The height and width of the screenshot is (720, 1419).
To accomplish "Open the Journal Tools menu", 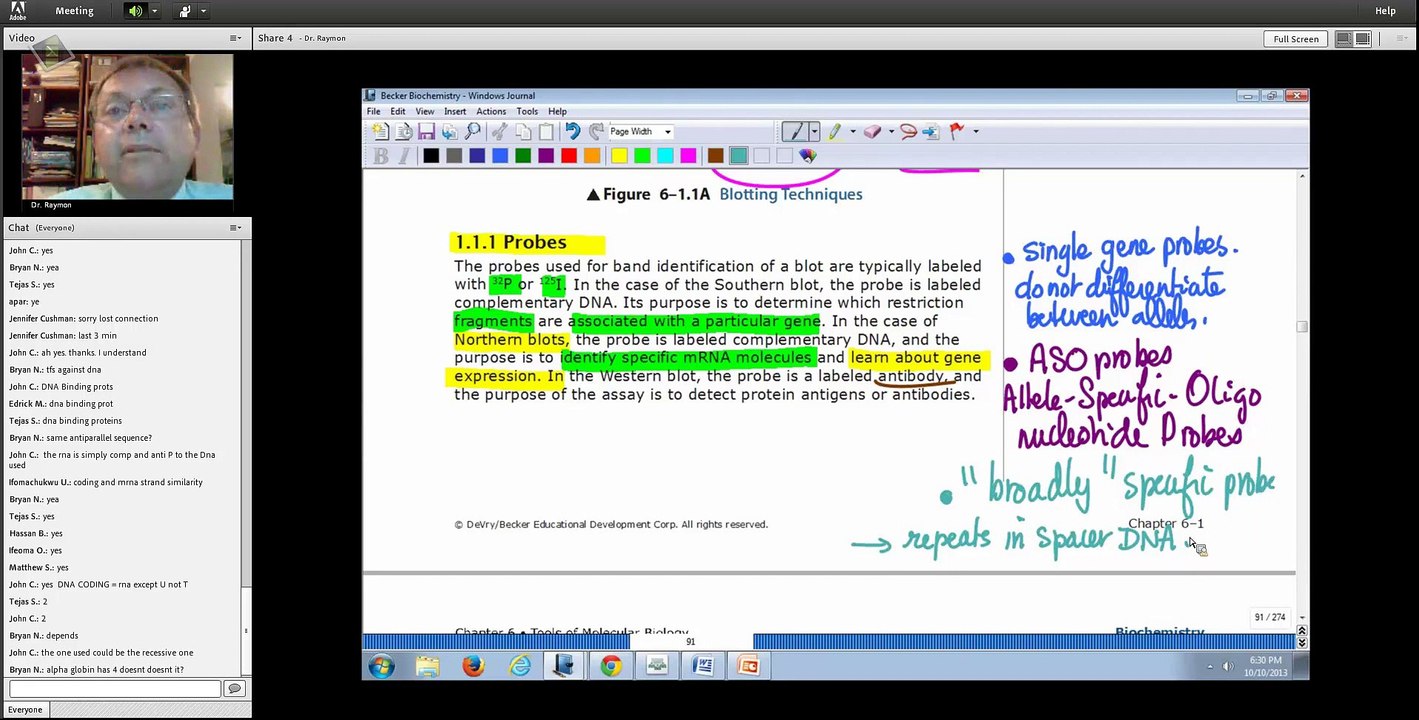I will point(527,111).
